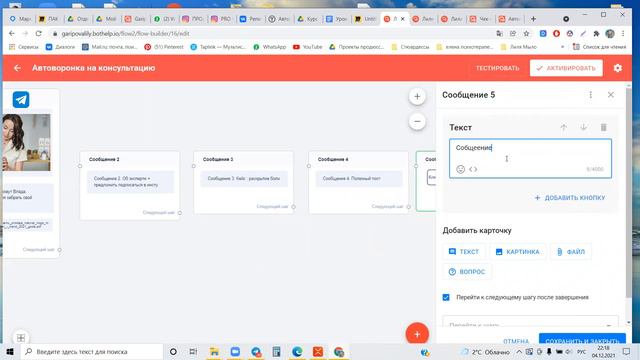Open Microsoft Edge from taskbar

[x=297, y=351]
